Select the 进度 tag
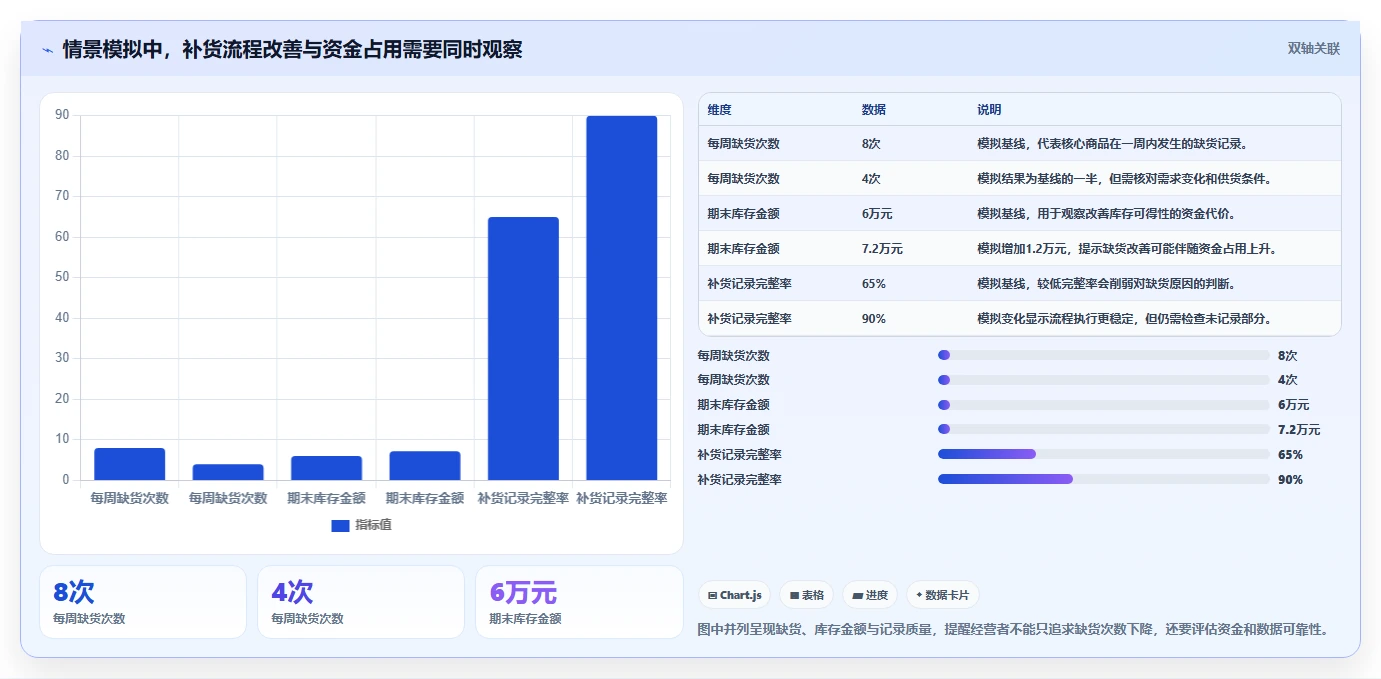The image size is (1381, 679). (870, 595)
